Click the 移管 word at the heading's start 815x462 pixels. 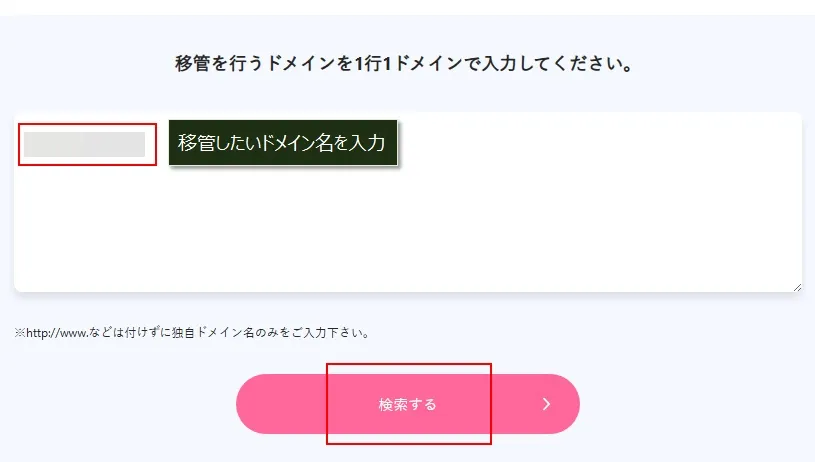point(191,64)
